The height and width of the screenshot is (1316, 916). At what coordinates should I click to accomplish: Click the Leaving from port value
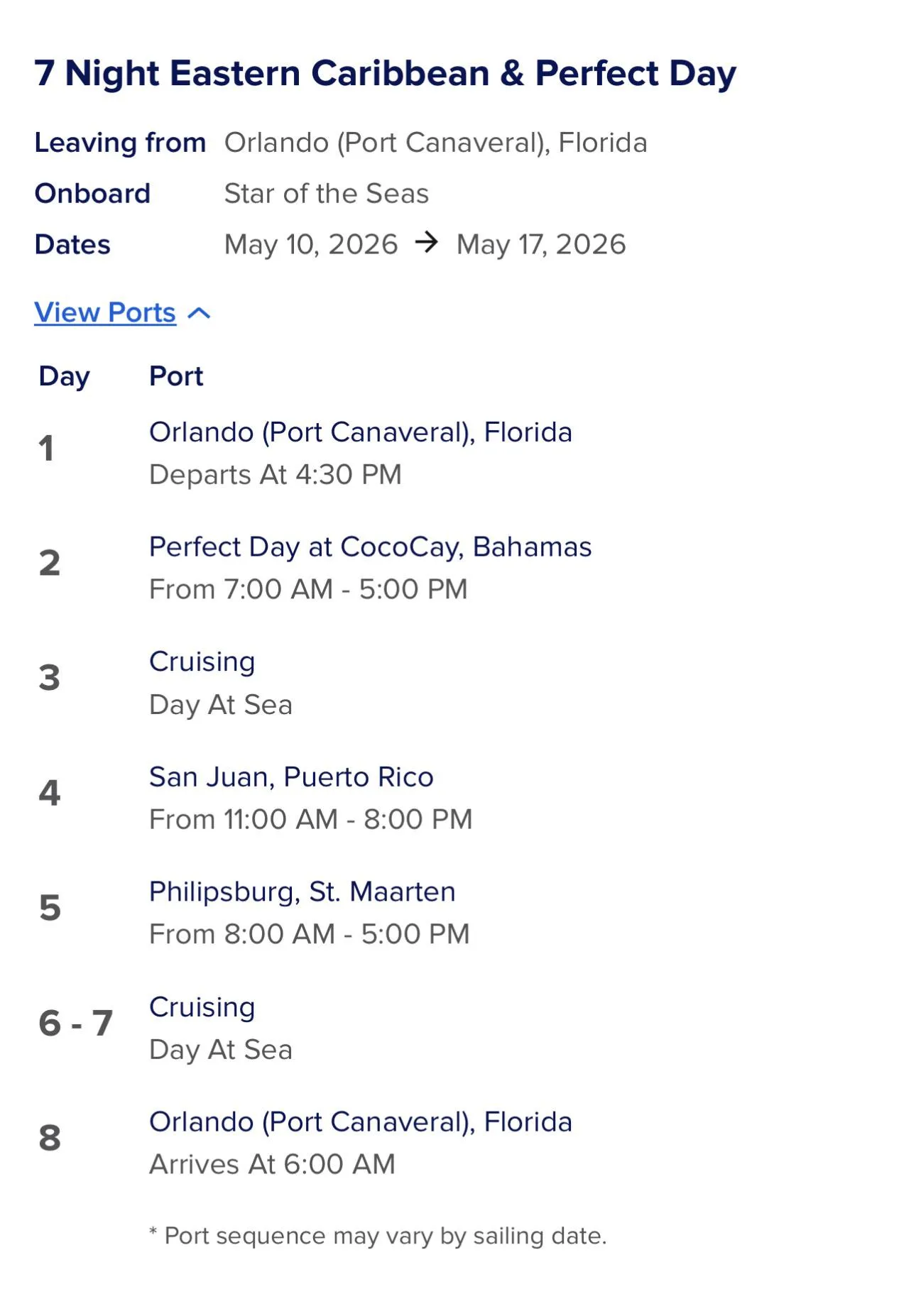pos(435,143)
